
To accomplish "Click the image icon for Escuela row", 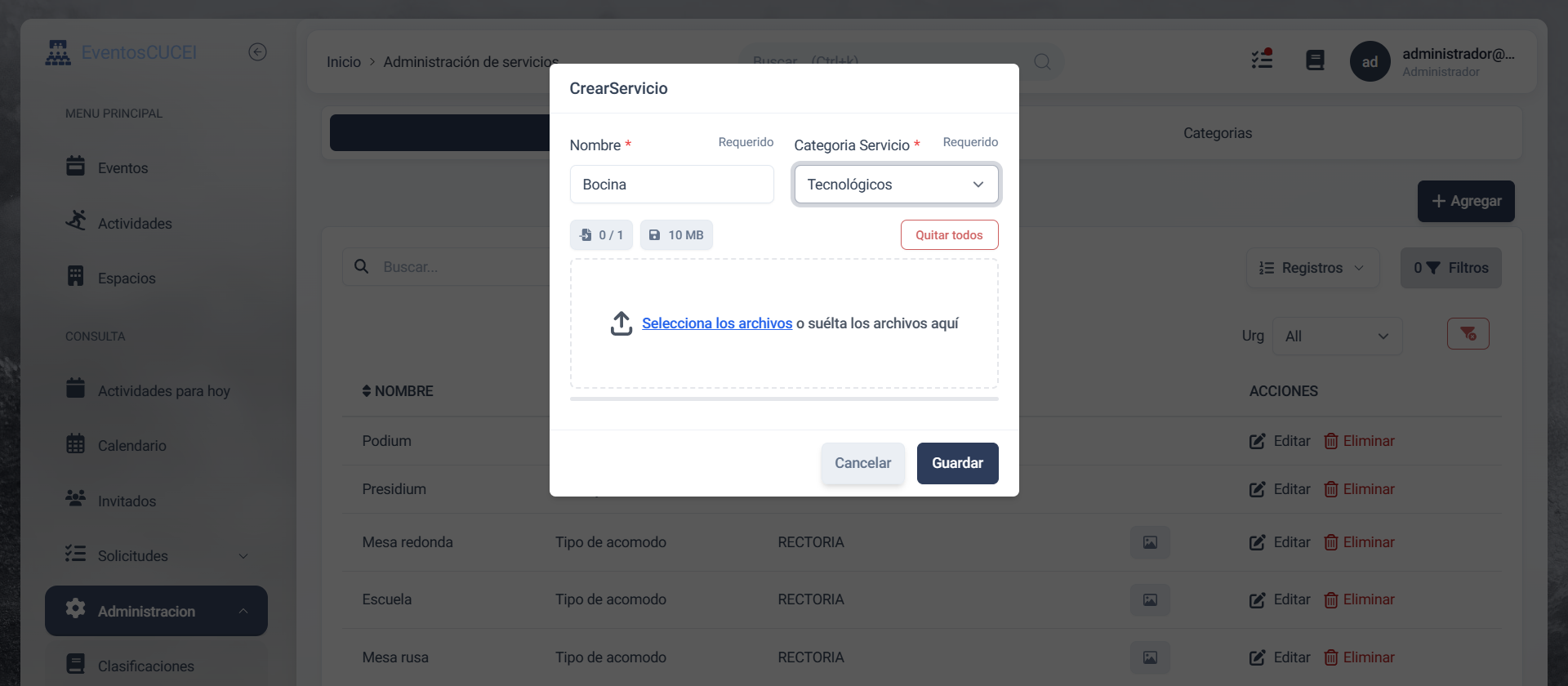I will (1150, 600).
